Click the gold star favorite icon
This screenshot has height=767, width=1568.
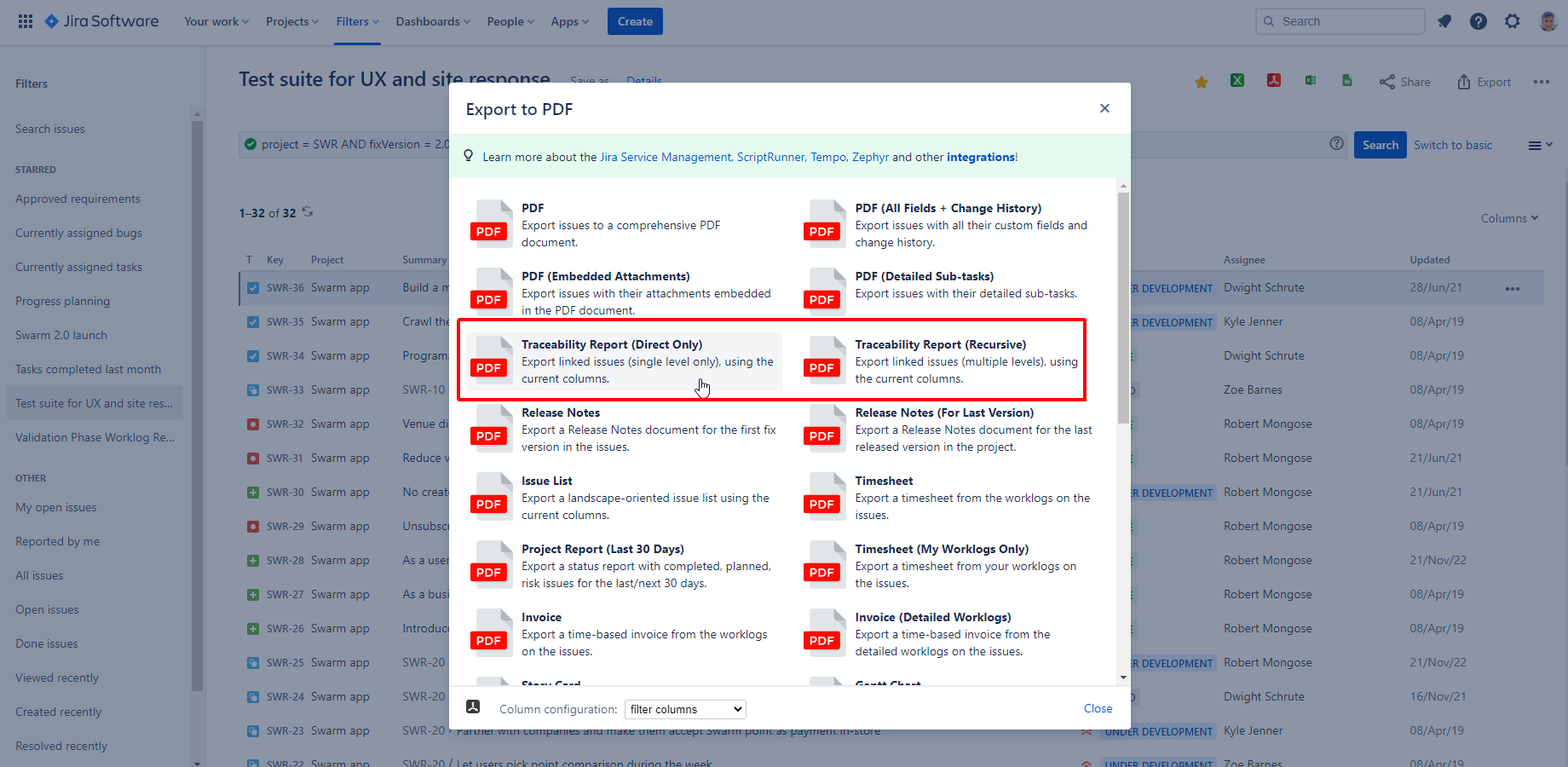coord(1202,82)
